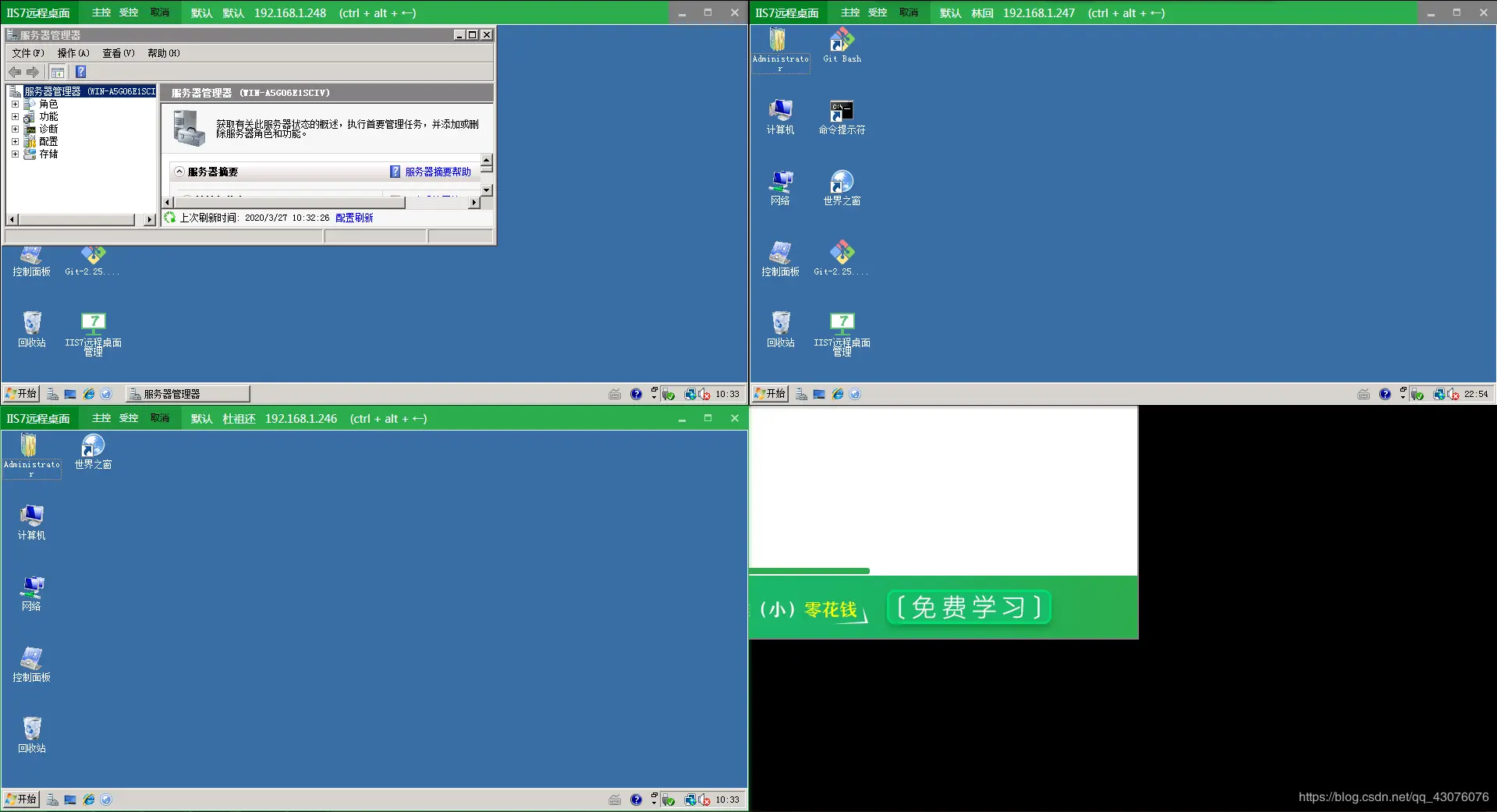This screenshot has width=1497, height=812.
Task: Select 控制面板 on the 192.168.1.246 desktop
Action: coord(31,665)
